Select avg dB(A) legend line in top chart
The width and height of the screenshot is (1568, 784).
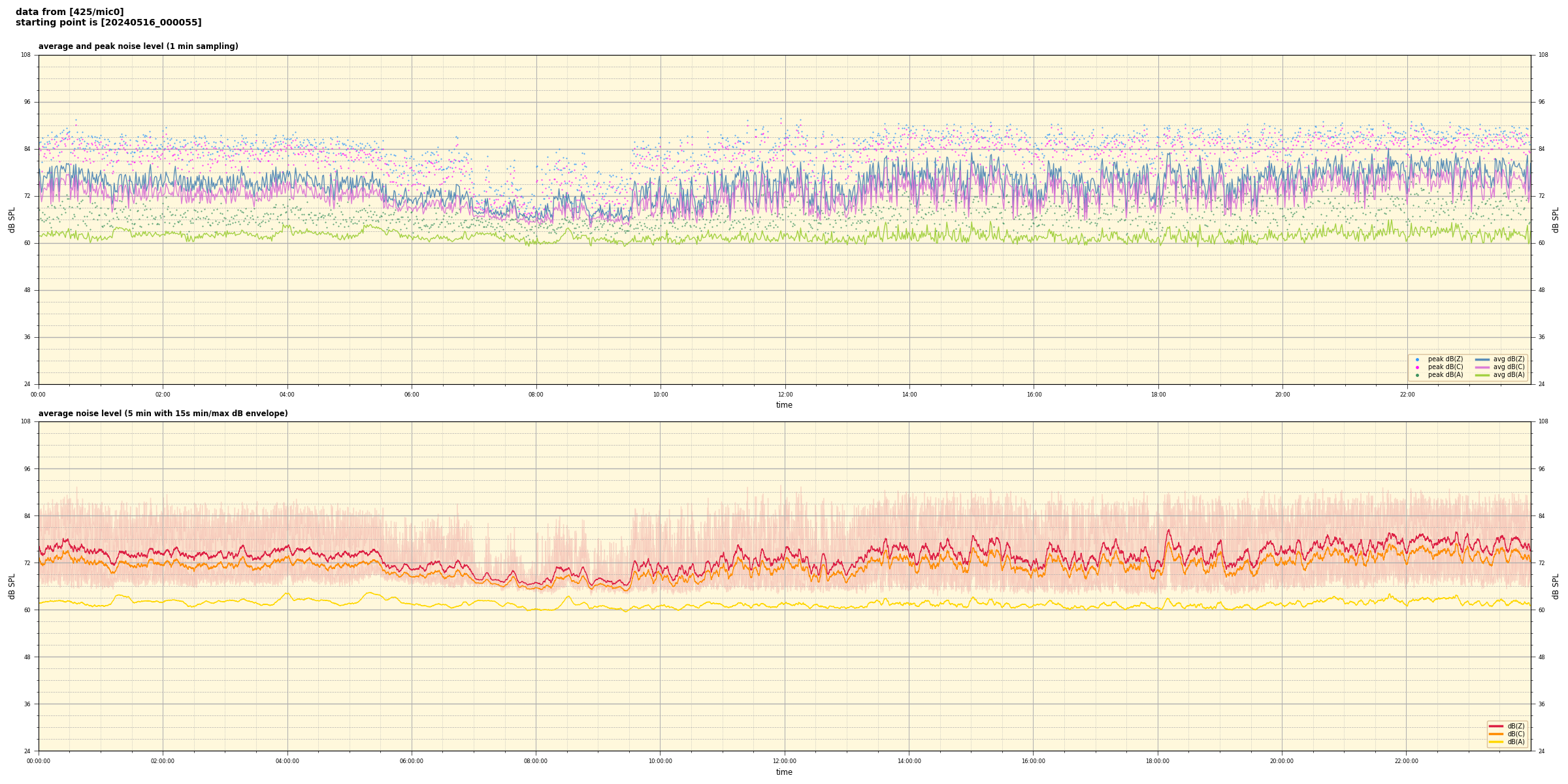[1482, 375]
